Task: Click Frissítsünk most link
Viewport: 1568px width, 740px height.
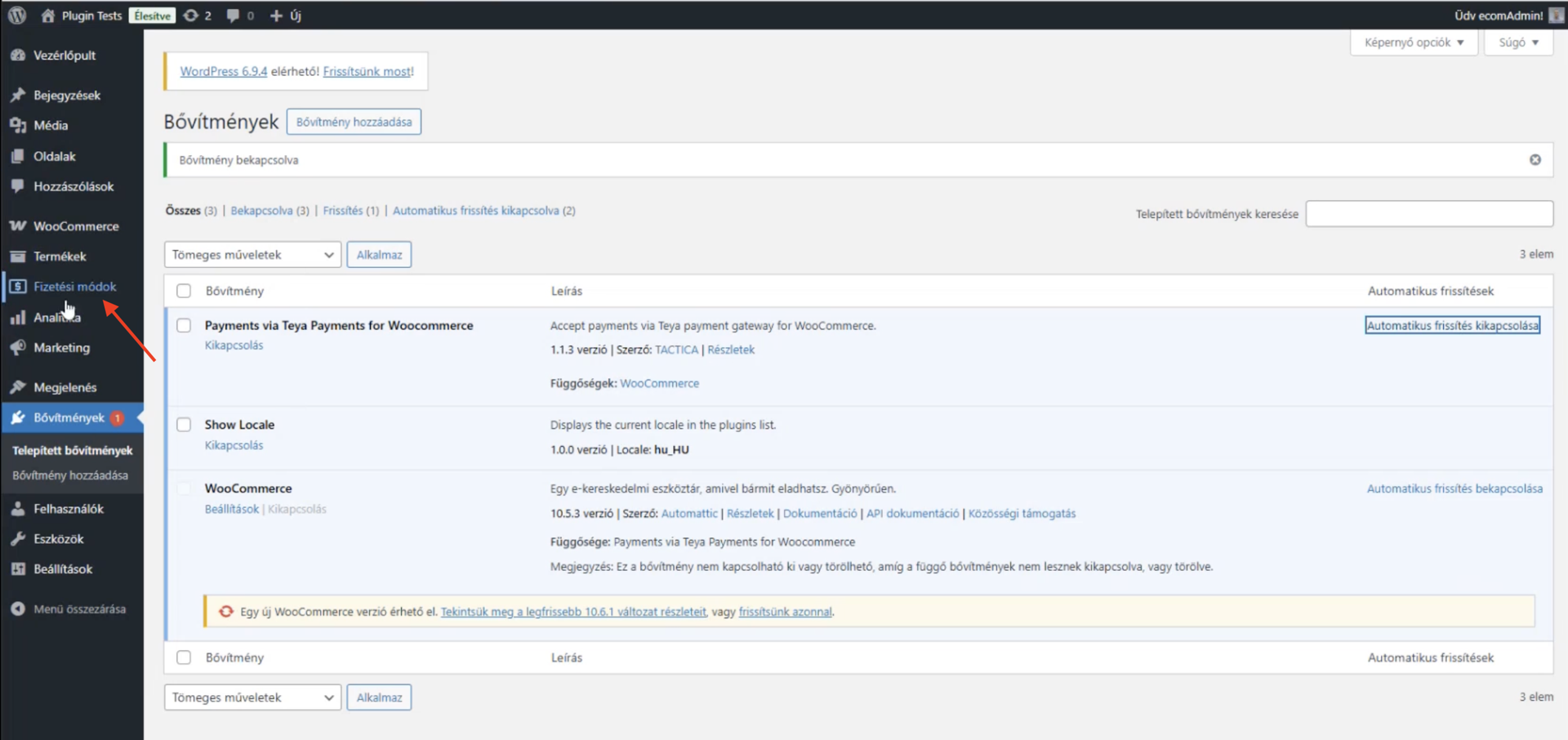Action: coord(367,72)
